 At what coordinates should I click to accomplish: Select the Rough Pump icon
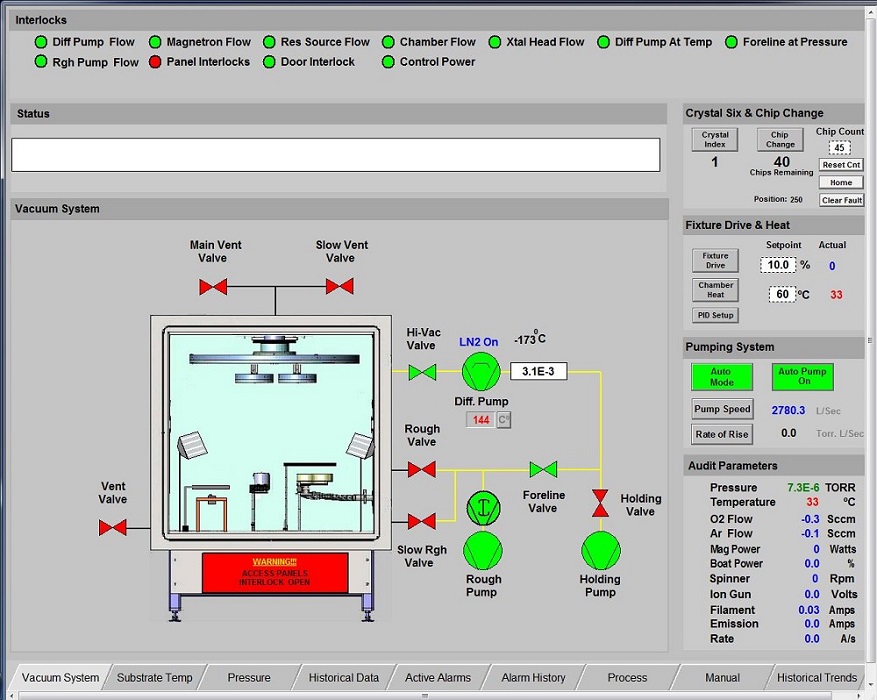pos(483,553)
